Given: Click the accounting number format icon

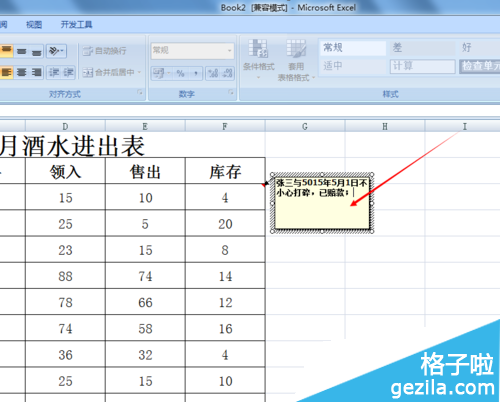Looking at the screenshot, I should pyautogui.click(x=159, y=73).
